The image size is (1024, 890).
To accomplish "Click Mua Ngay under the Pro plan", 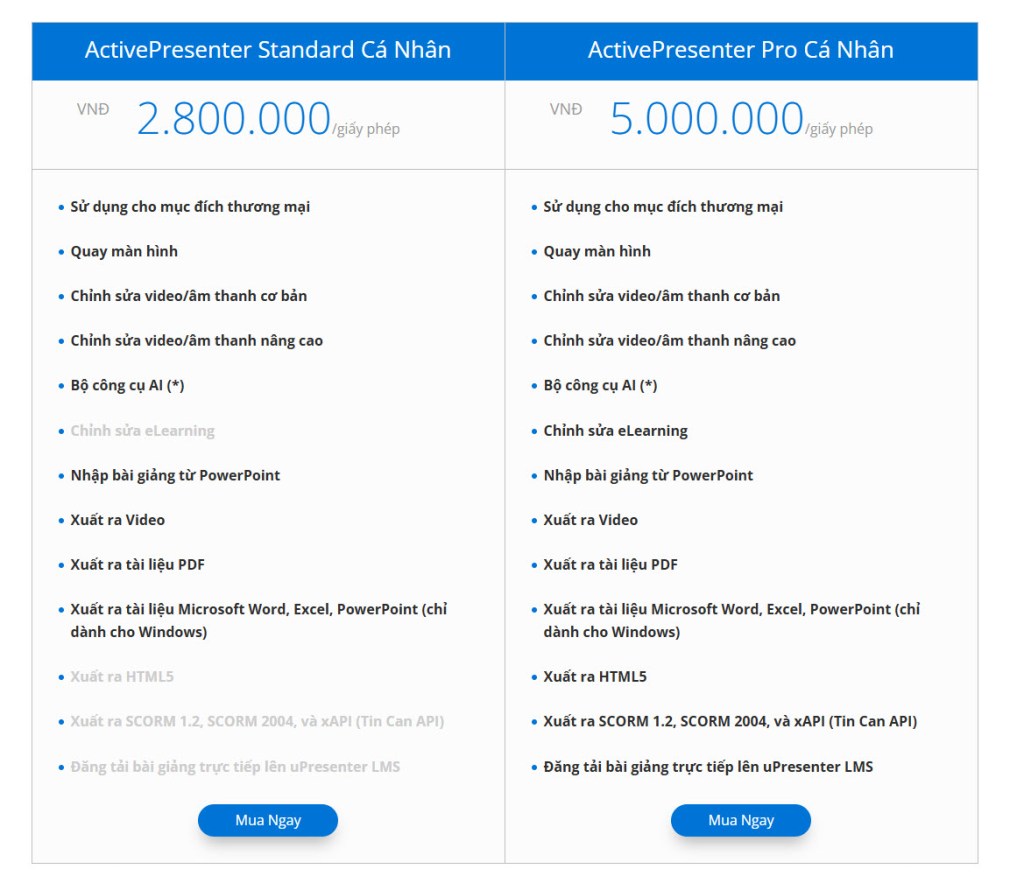I will 741,820.
